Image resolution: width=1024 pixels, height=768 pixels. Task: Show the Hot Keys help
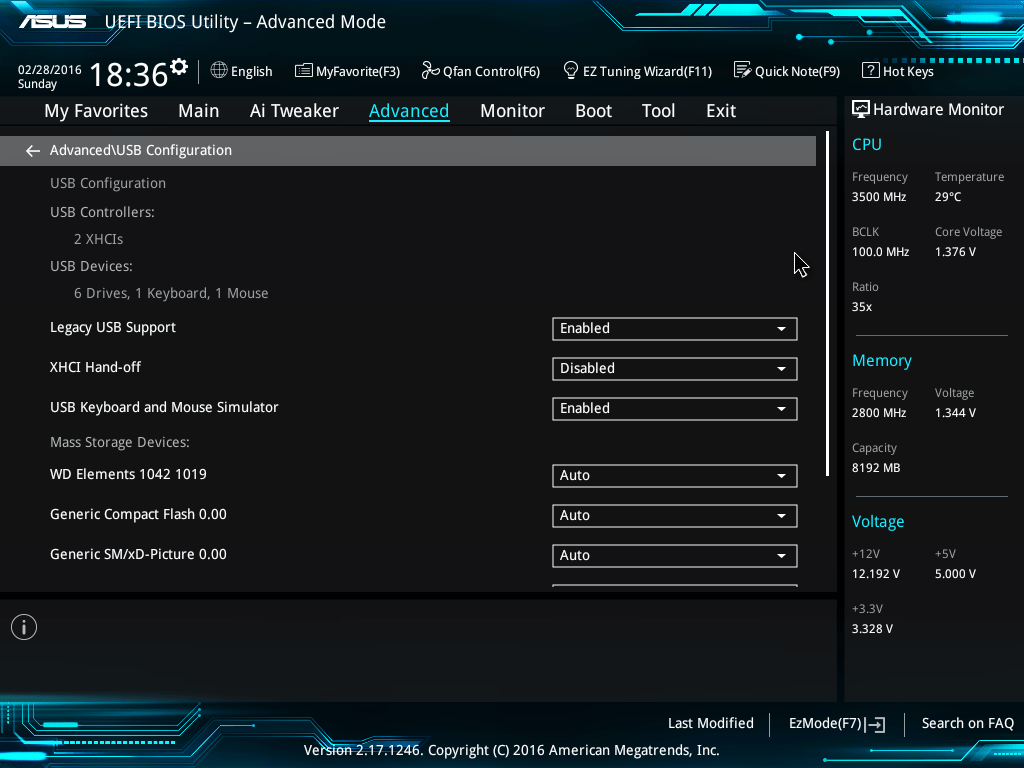point(897,71)
